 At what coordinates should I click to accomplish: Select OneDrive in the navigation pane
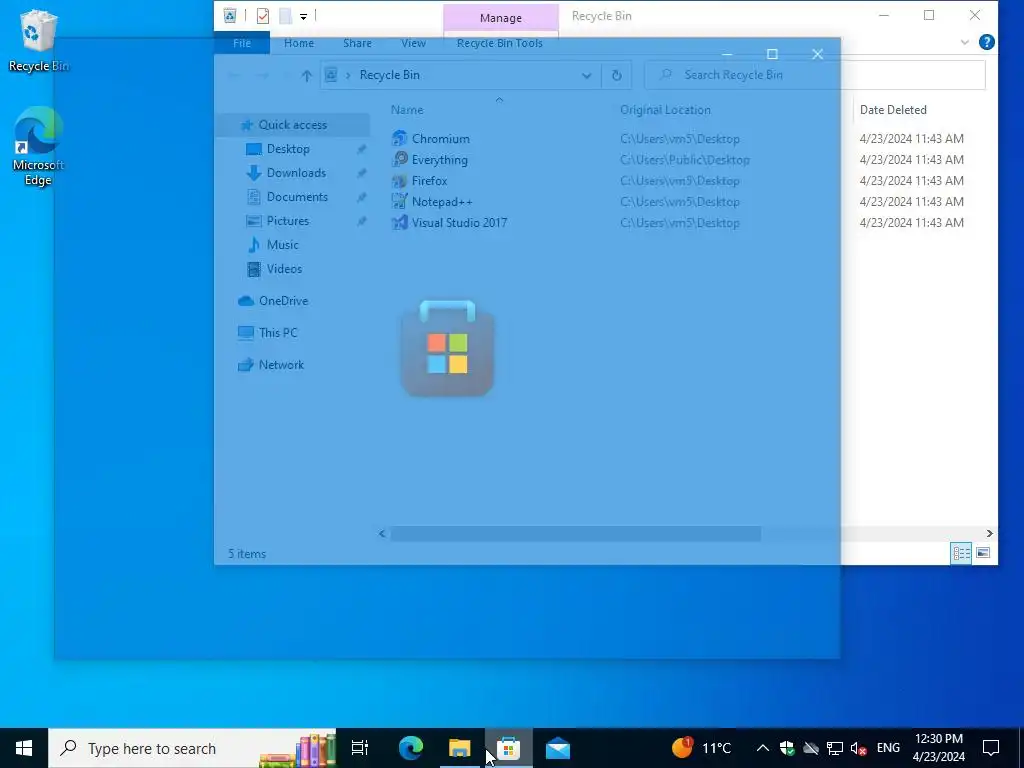pos(283,301)
